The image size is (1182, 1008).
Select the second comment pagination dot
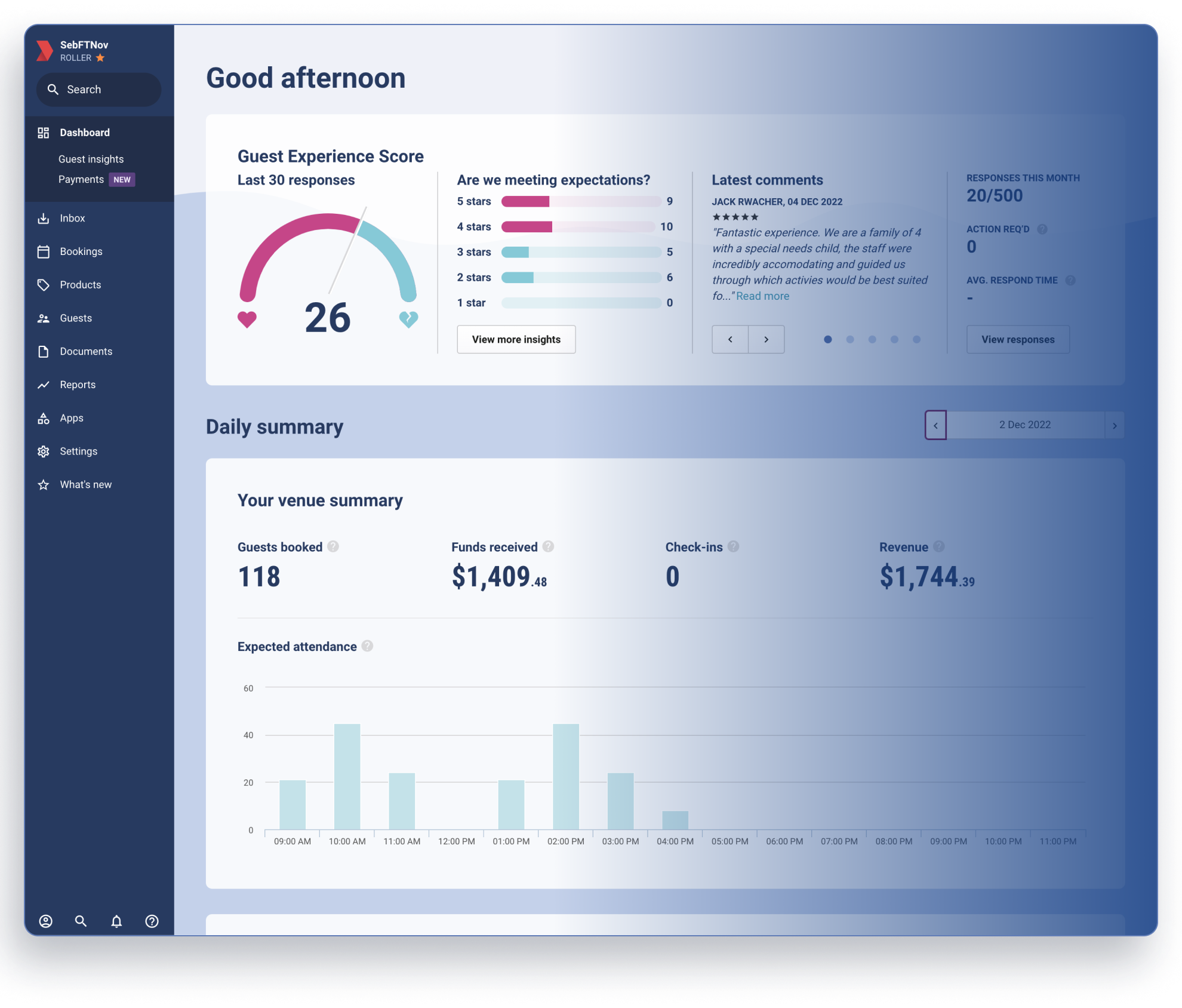pyautogui.click(x=850, y=339)
